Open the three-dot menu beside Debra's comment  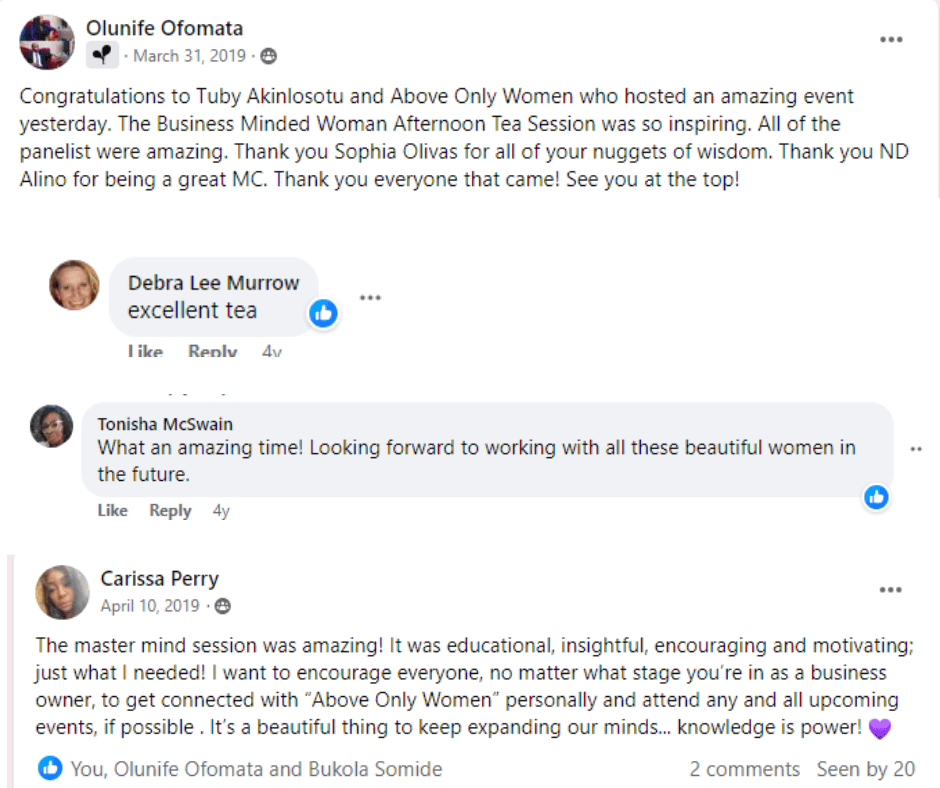[x=371, y=297]
